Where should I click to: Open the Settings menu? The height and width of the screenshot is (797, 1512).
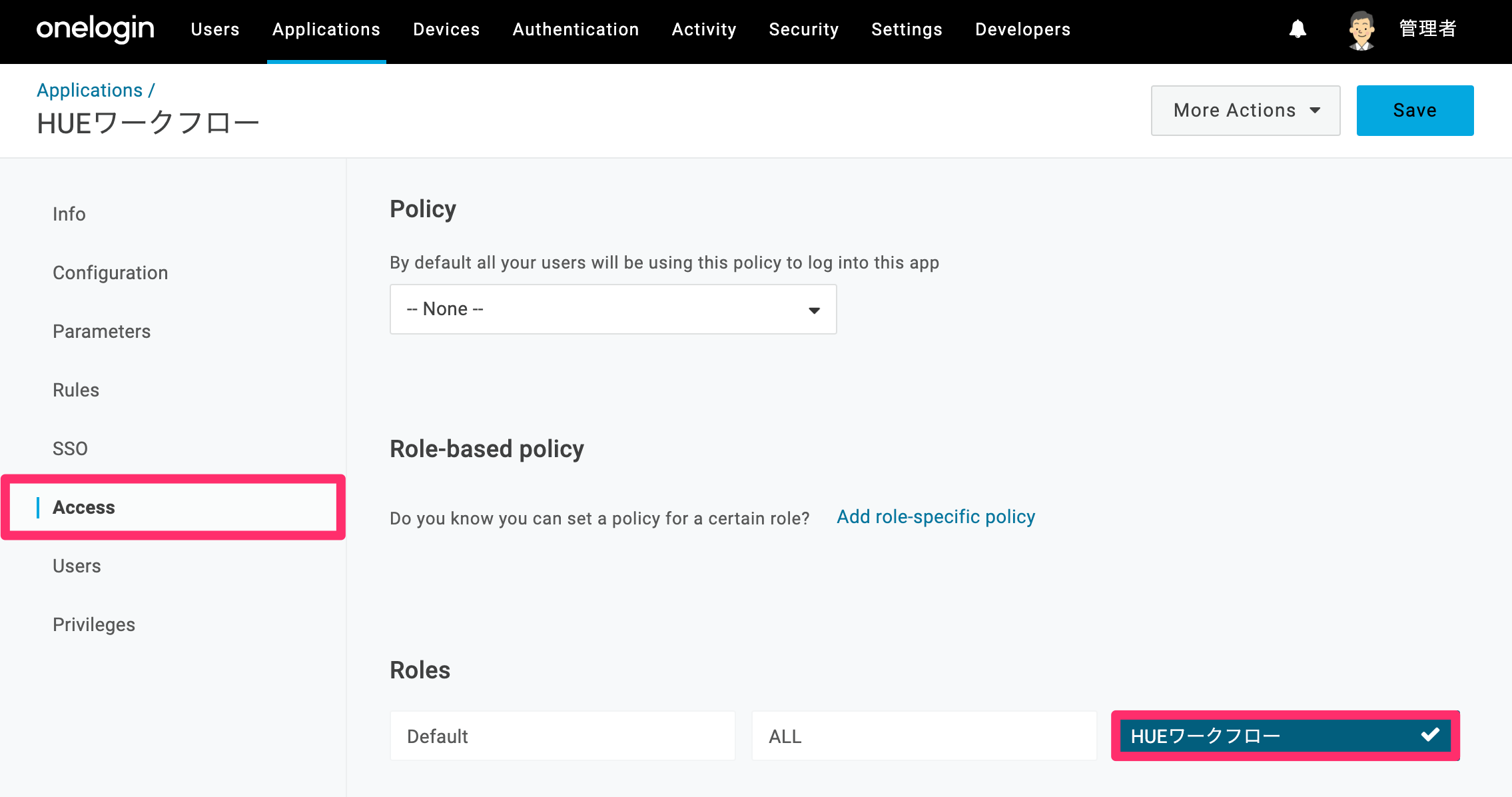pos(907,29)
